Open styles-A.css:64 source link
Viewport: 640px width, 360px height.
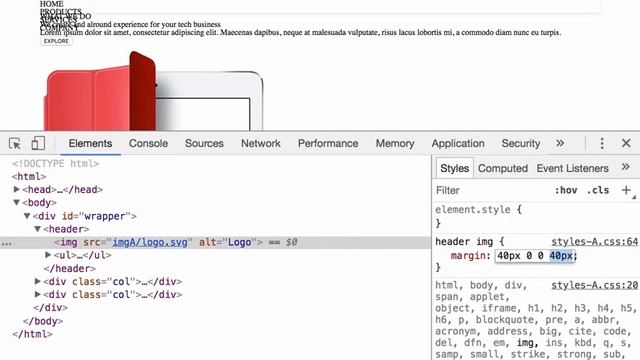click(594, 242)
